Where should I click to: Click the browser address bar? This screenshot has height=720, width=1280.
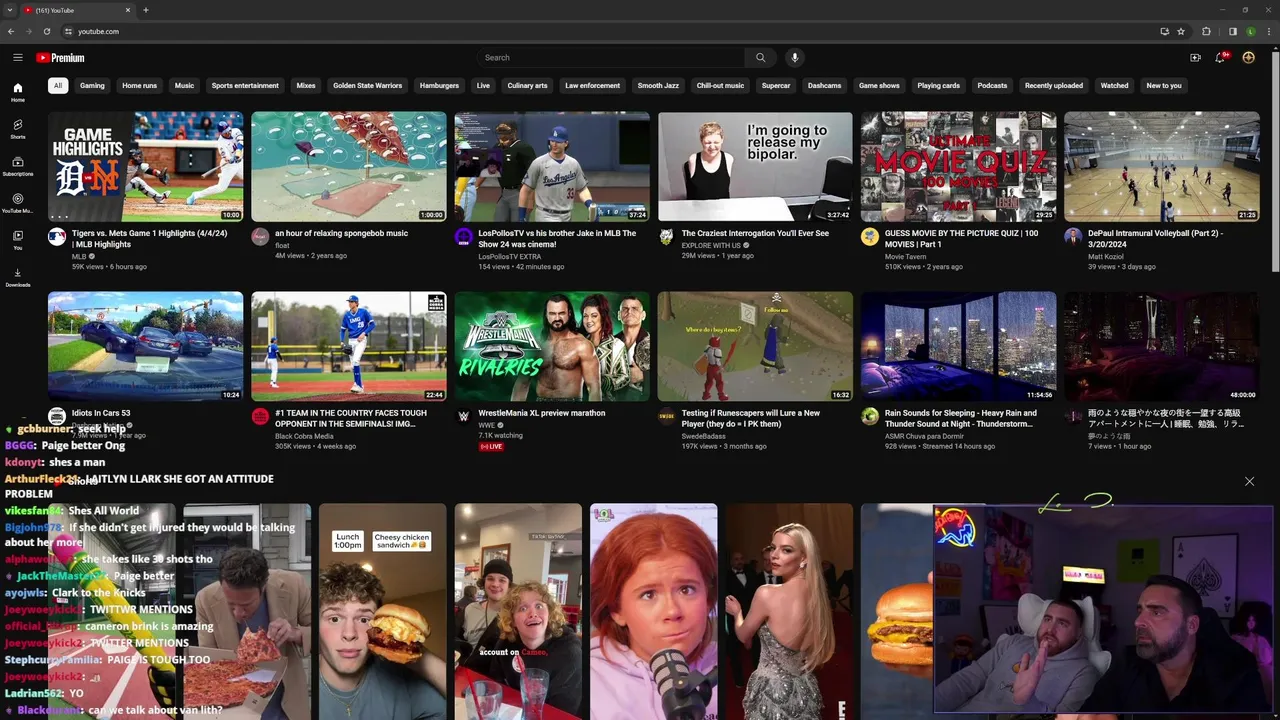tap(610, 31)
